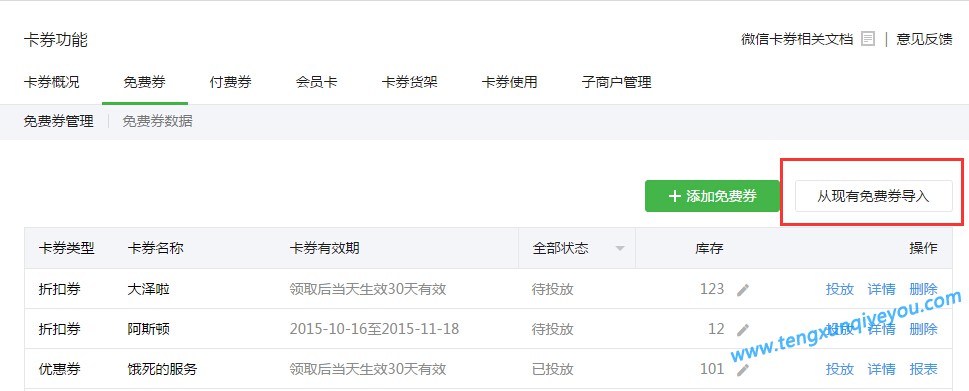Open 报表 for the 饿死的服务 coupon
Image resolution: width=969 pixels, height=391 pixels.
click(923, 369)
